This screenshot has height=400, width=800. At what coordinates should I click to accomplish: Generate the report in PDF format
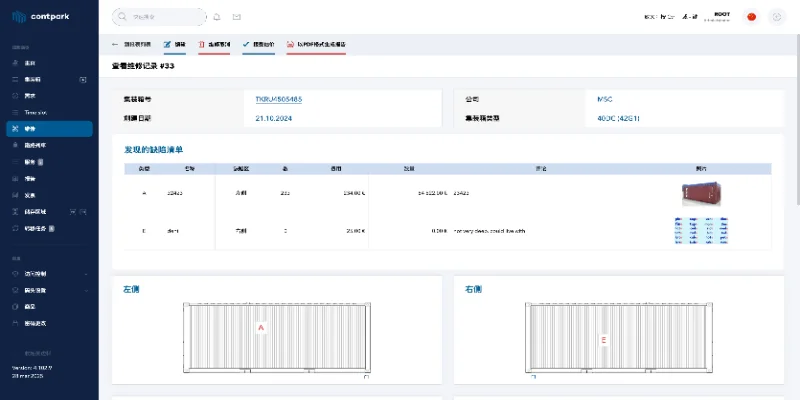pos(316,45)
